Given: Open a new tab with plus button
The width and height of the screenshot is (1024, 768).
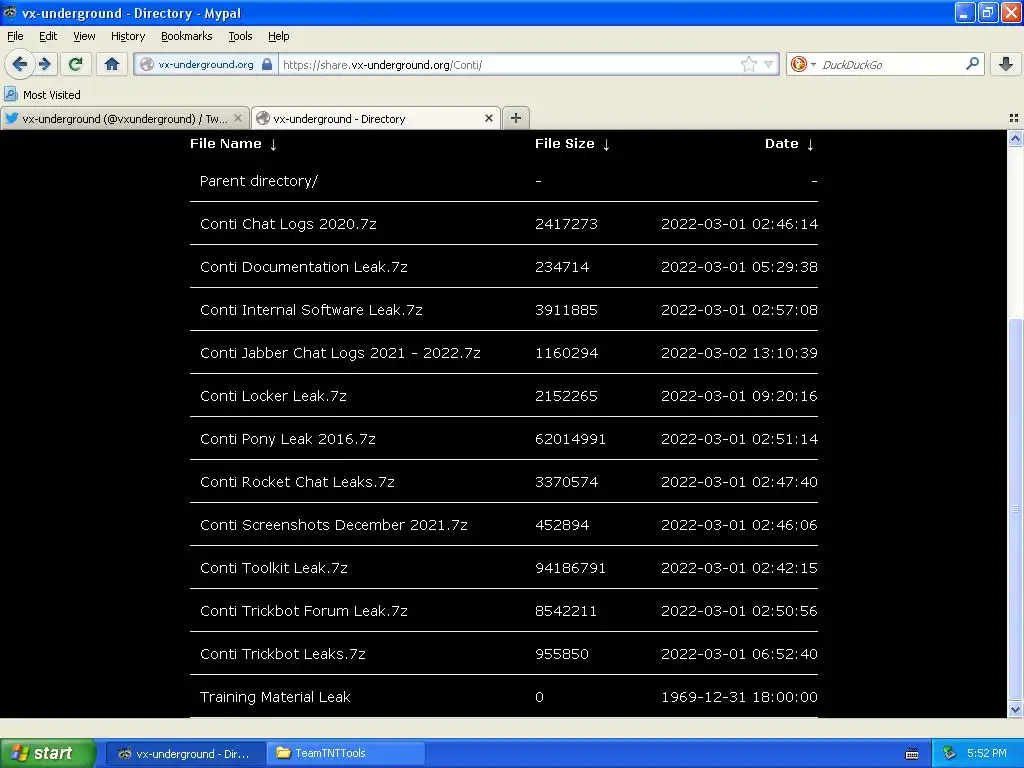Looking at the screenshot, I should click(516, 118).
